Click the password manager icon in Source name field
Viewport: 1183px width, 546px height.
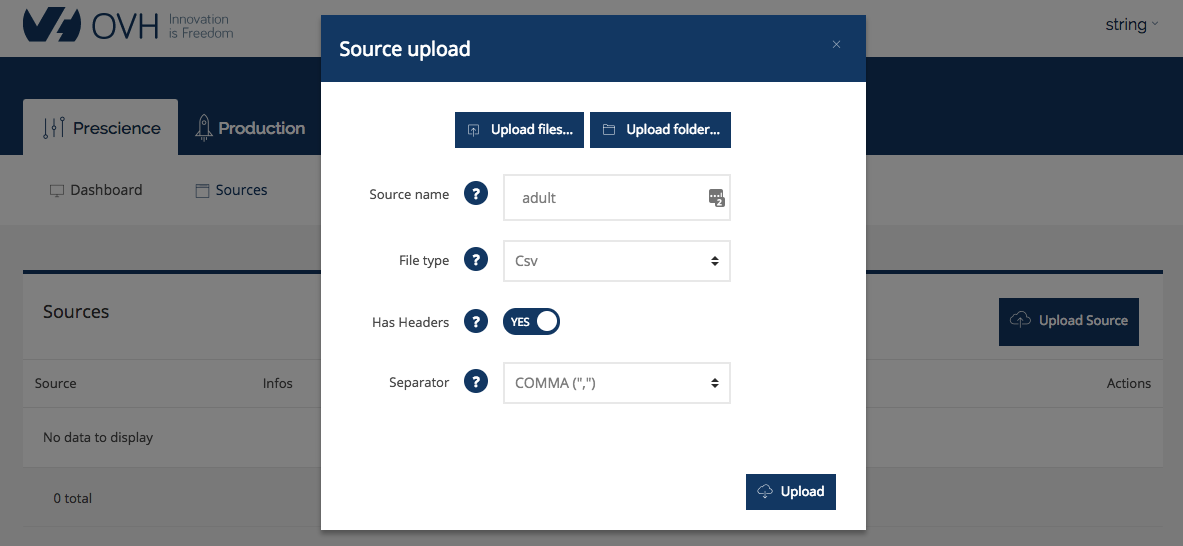click(x=716, y=198)
